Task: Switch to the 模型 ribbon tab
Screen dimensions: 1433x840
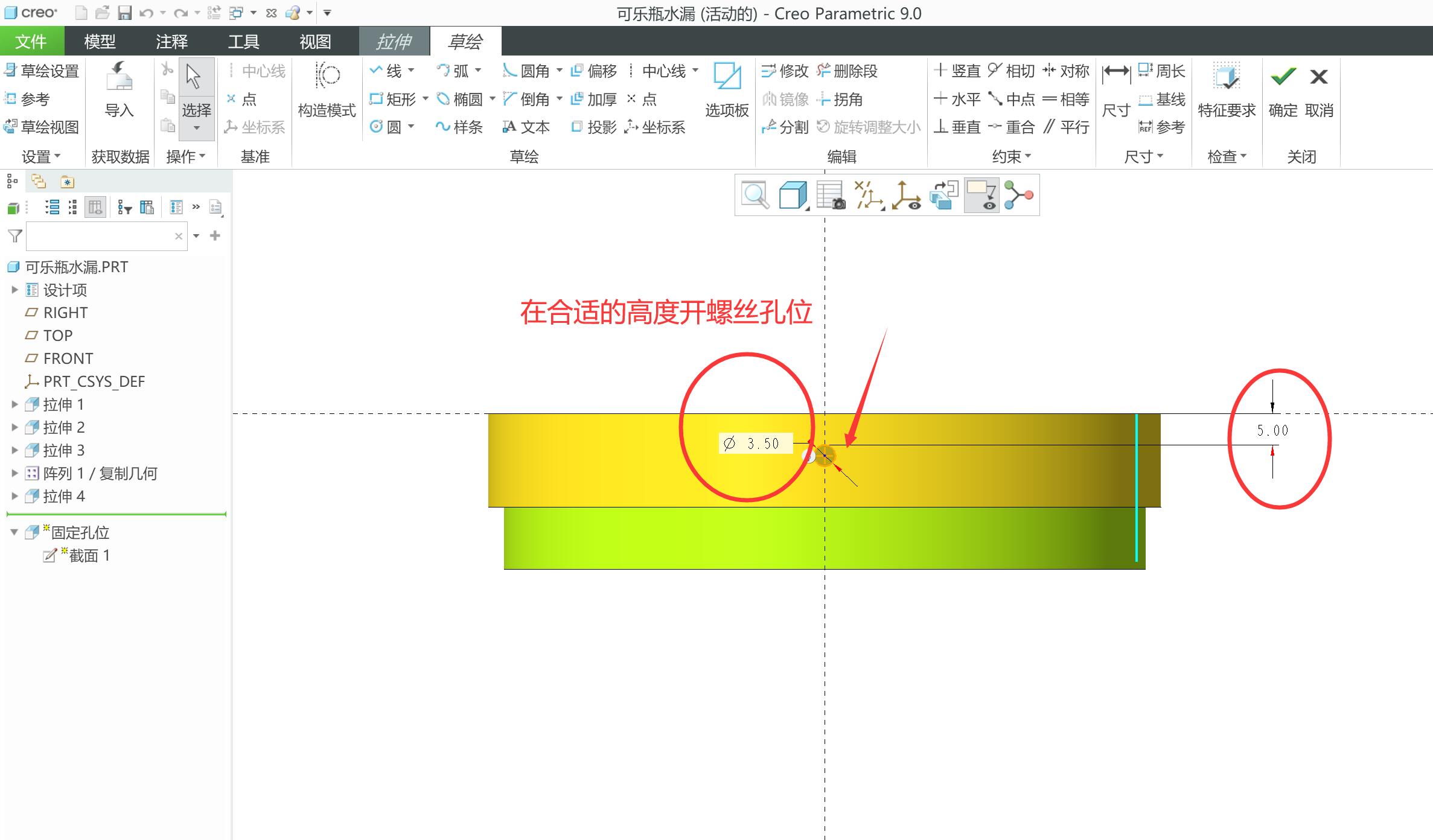Action: coord(100,41)
